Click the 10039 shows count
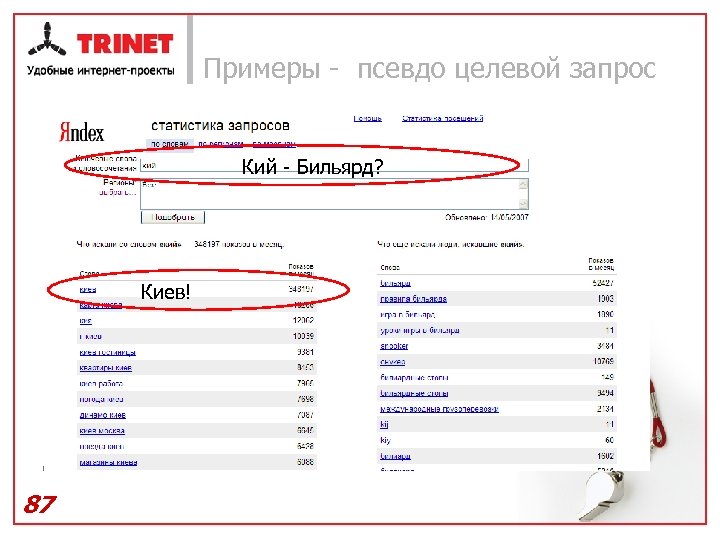The width and height of the screenshot is (720, 540). [x=303, y=336]
